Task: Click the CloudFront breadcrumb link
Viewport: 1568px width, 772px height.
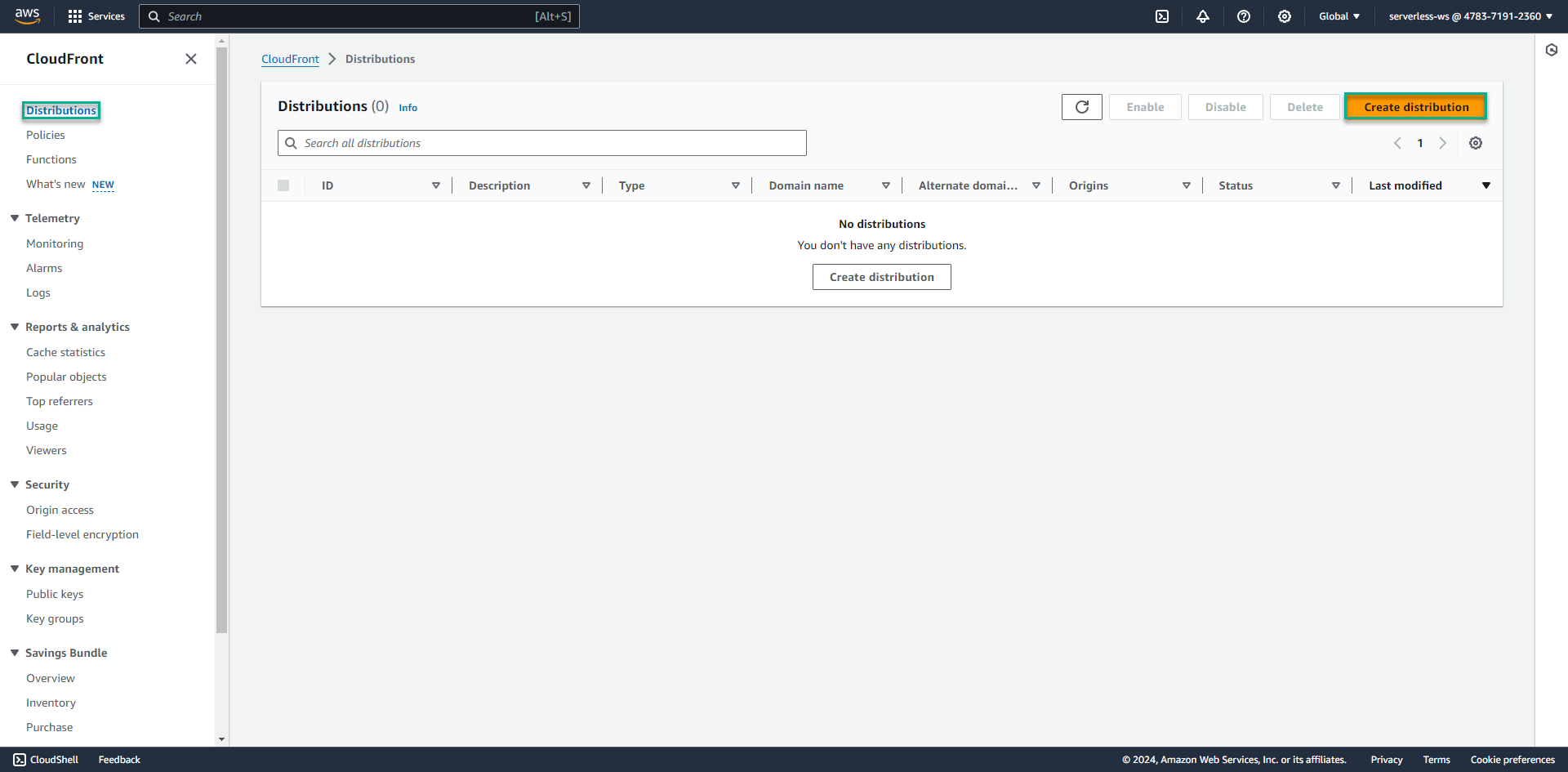Action: 290,59
